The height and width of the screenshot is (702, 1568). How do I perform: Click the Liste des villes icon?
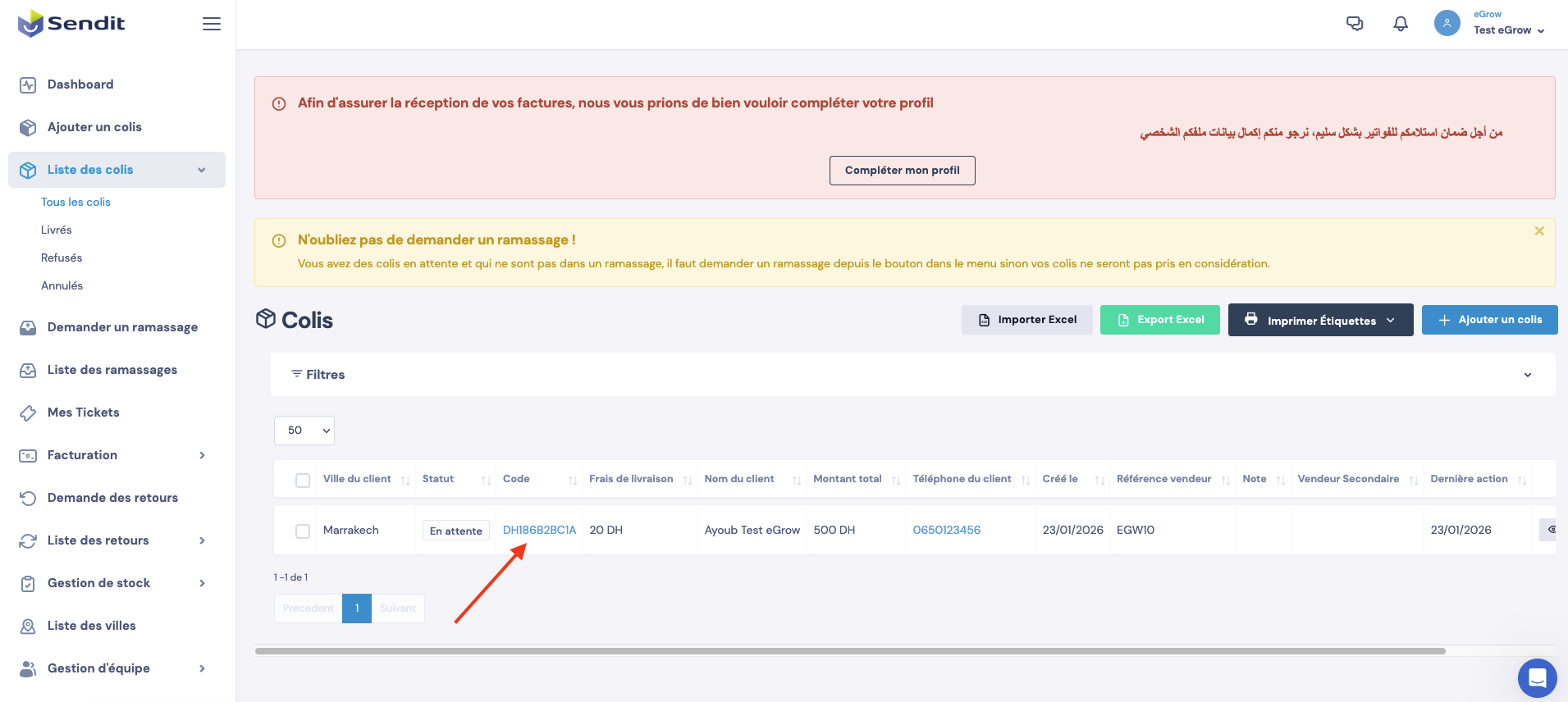pyautogui.click(x=28, y=626)
